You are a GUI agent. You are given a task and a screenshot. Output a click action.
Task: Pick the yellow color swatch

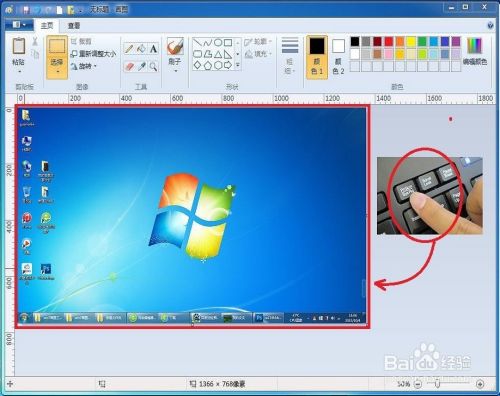pyautogui.click(x=411, y=42)
